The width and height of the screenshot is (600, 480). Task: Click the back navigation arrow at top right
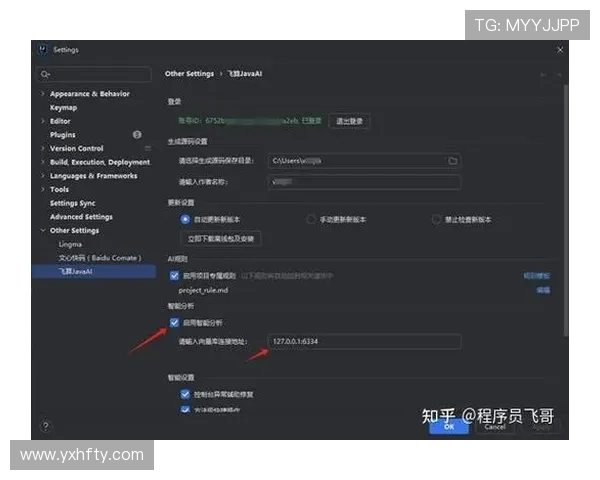543,74
